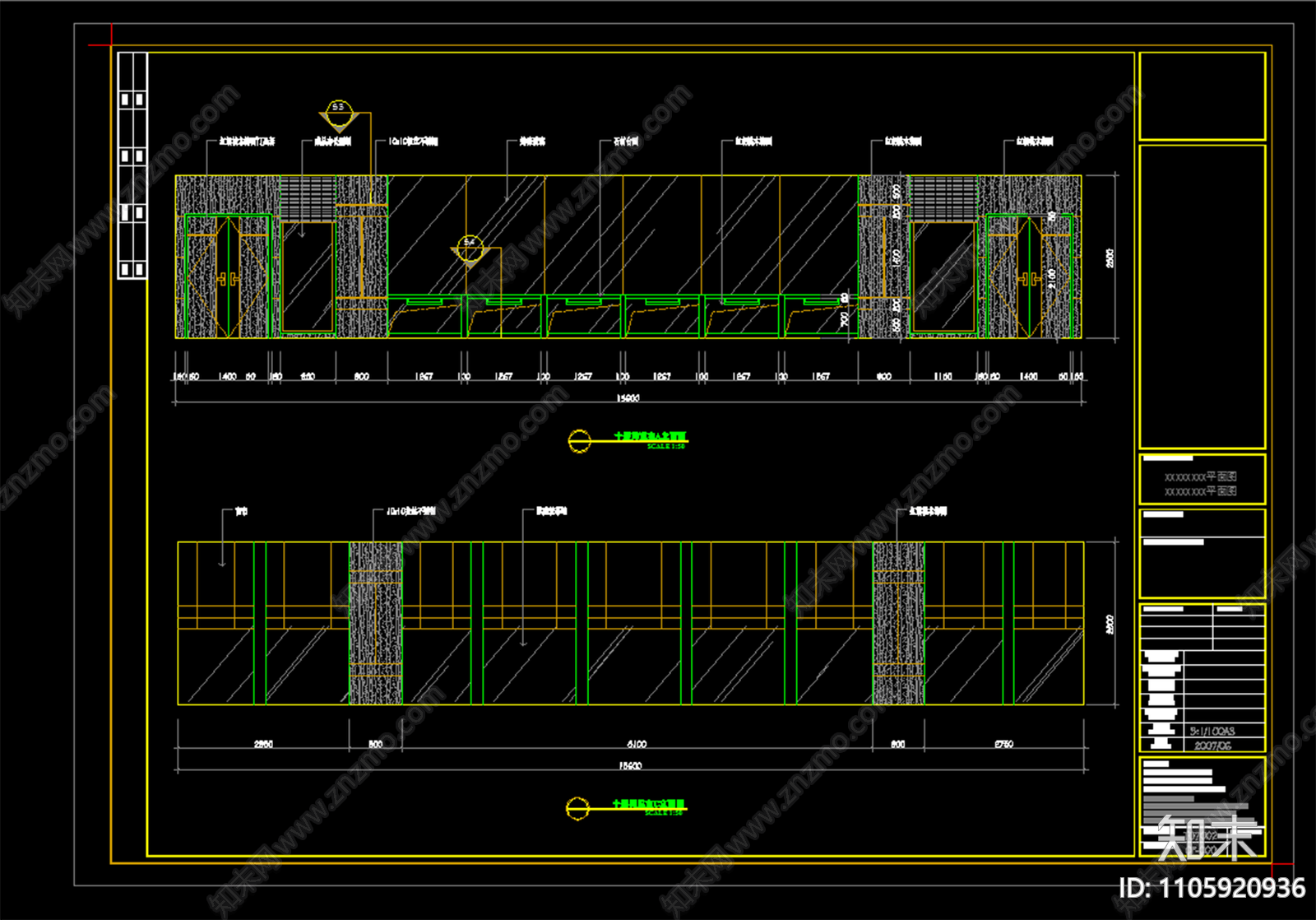Click the white logo watermark above the ID
1316x920 pixels.
1207,838
